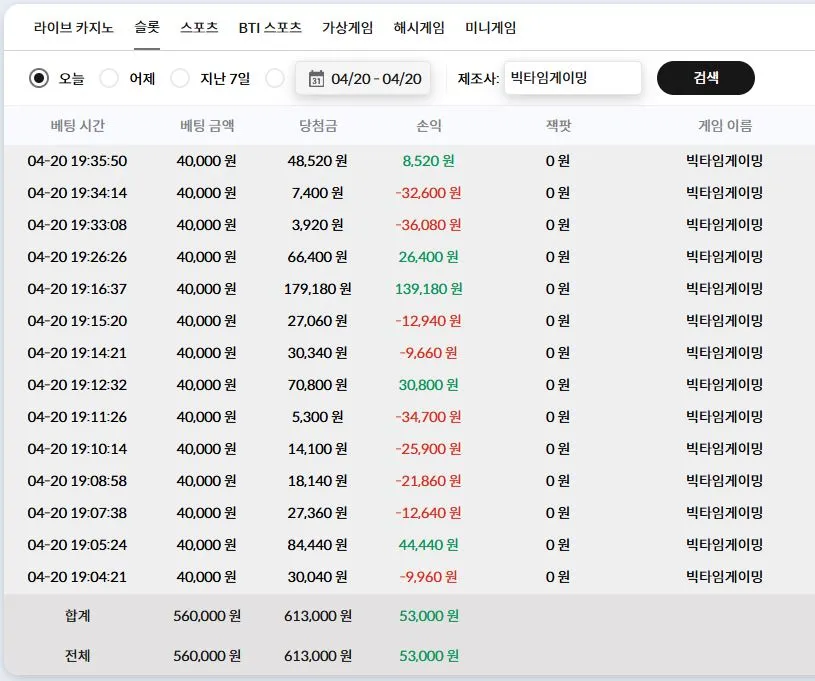
Task: Click the 베팅 시간 column header
Action: pos(77,125)
